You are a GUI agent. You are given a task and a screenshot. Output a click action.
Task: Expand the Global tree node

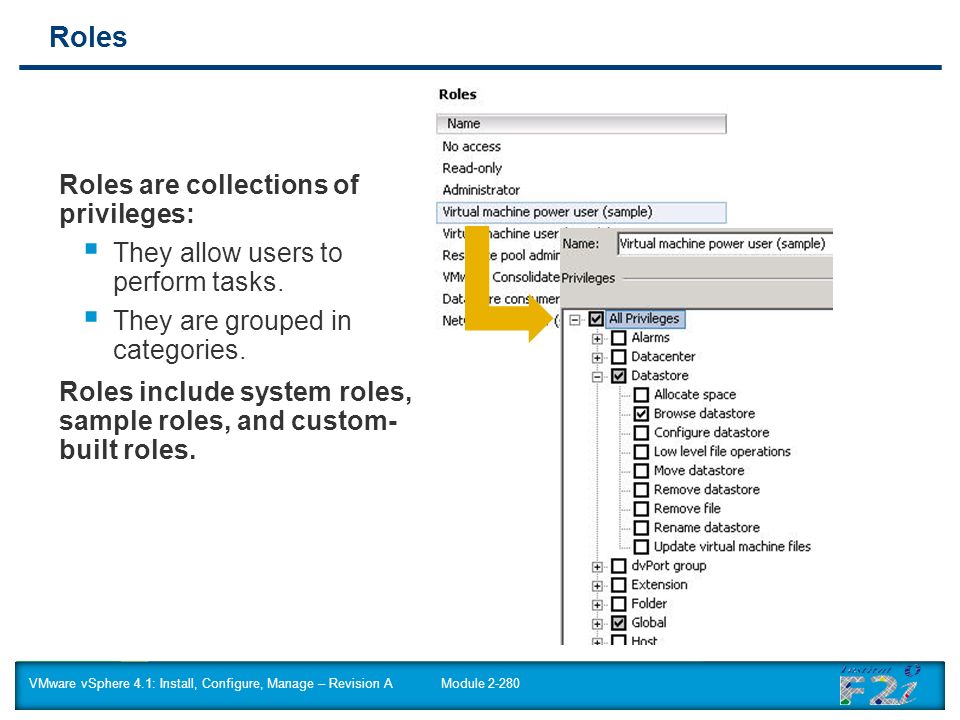pos(597,624)
